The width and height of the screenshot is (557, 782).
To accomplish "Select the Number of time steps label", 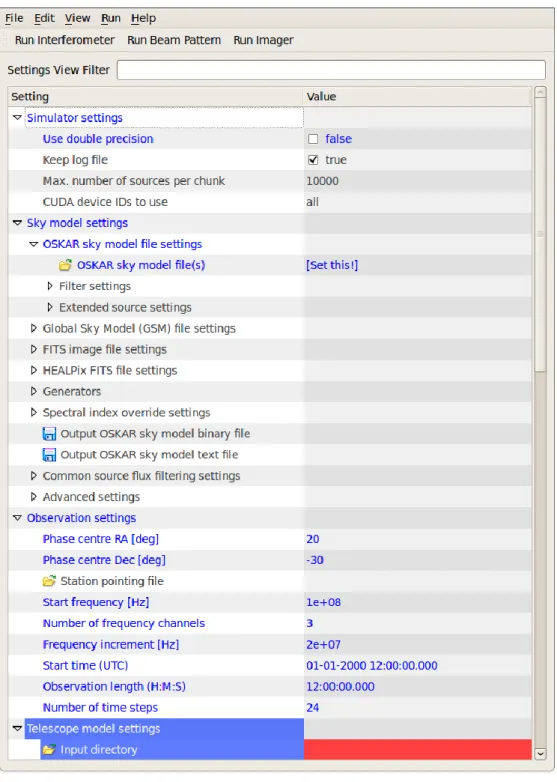I will pyautogui.click(x=100, y=708).
